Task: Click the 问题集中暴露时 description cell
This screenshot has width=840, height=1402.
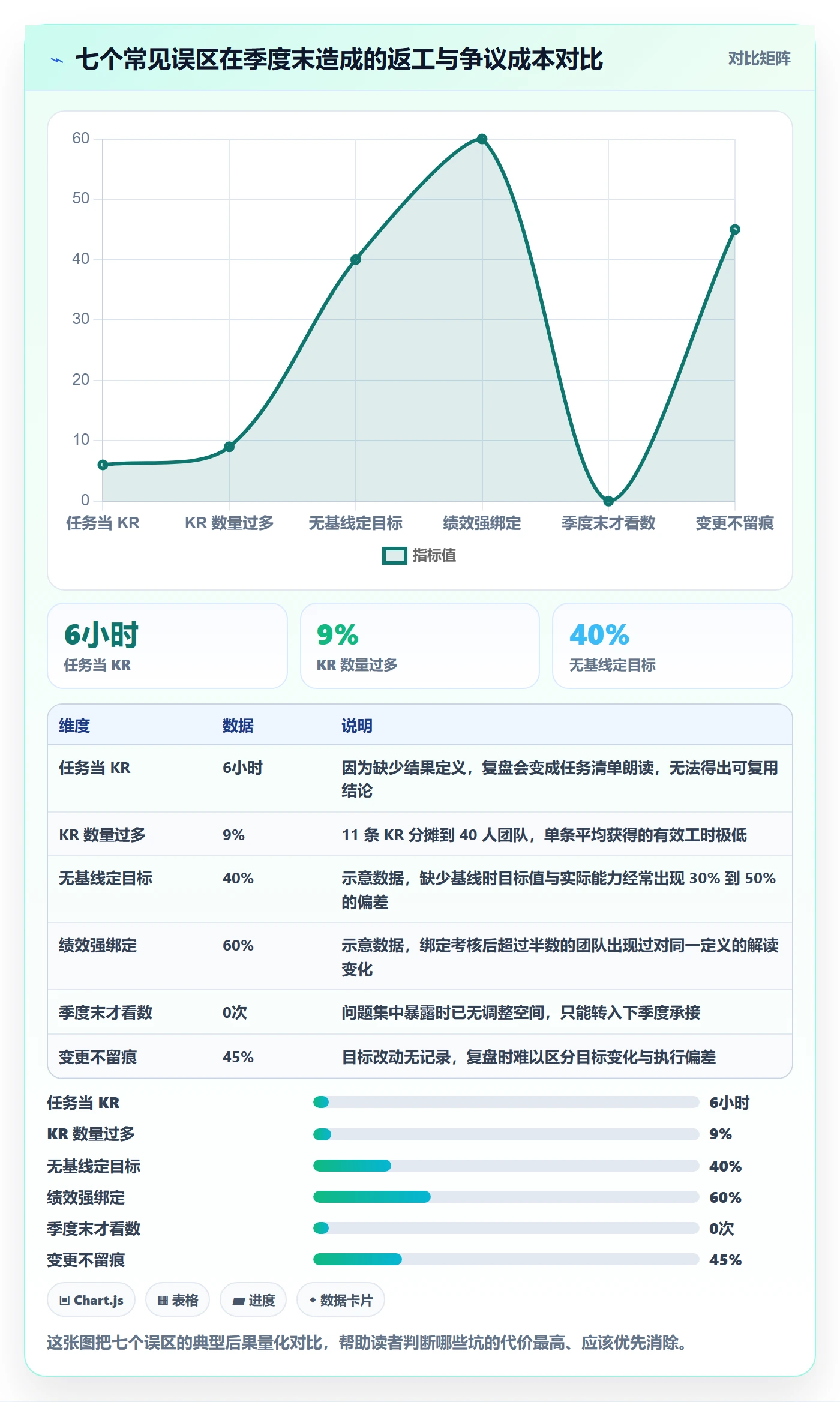Action: click(521, 1012)
